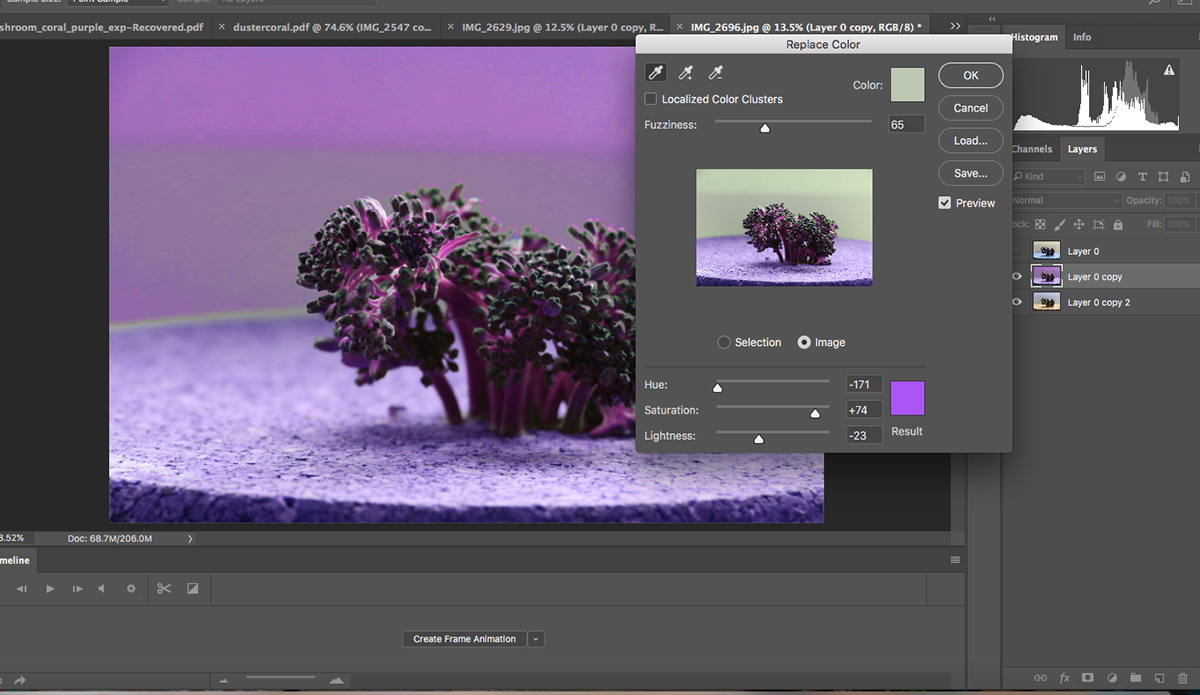Open dropdown arrow beside Create Frame Animation
Image resolution: width=1200 pixels, height=695 pixels.
coord(536,639)
